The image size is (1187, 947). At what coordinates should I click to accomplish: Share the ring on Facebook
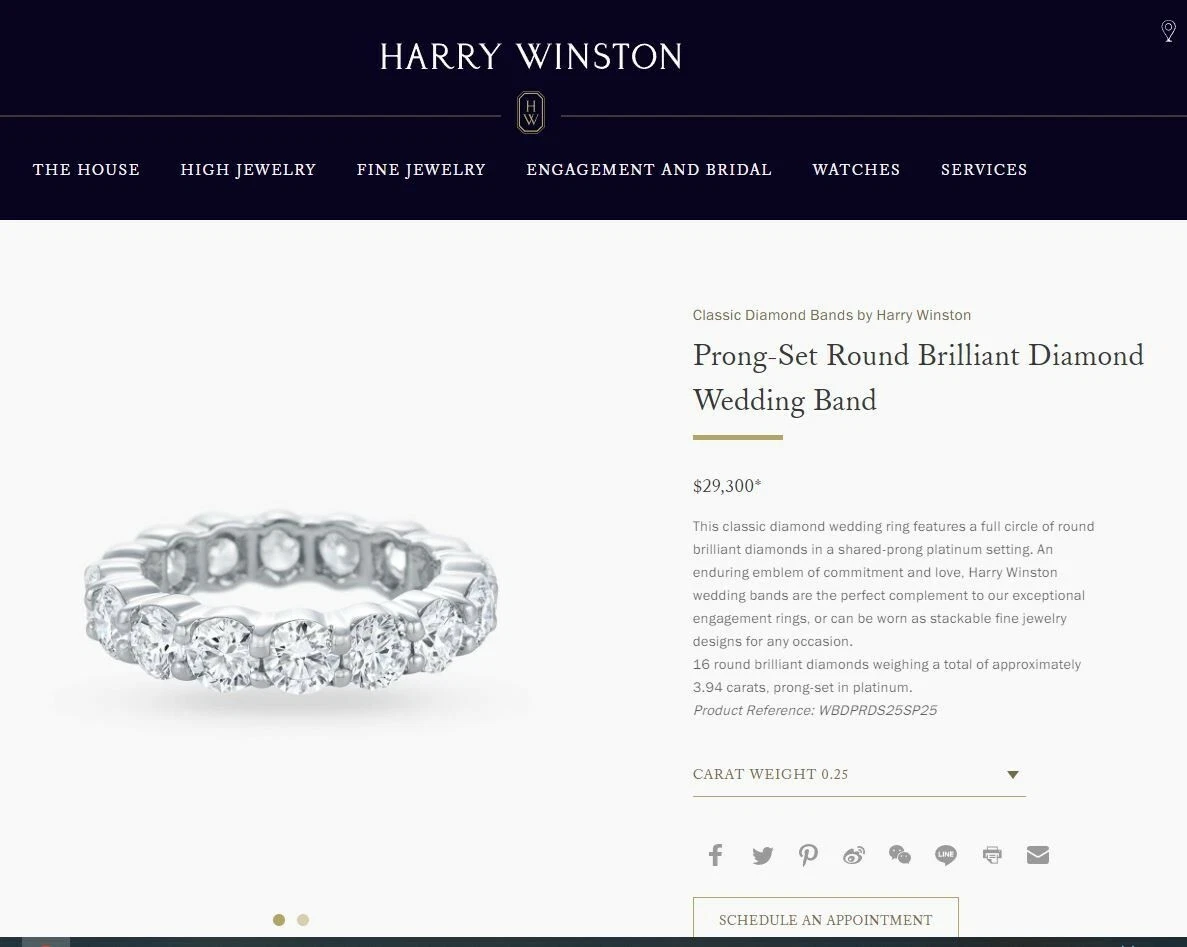coord(715,855)
